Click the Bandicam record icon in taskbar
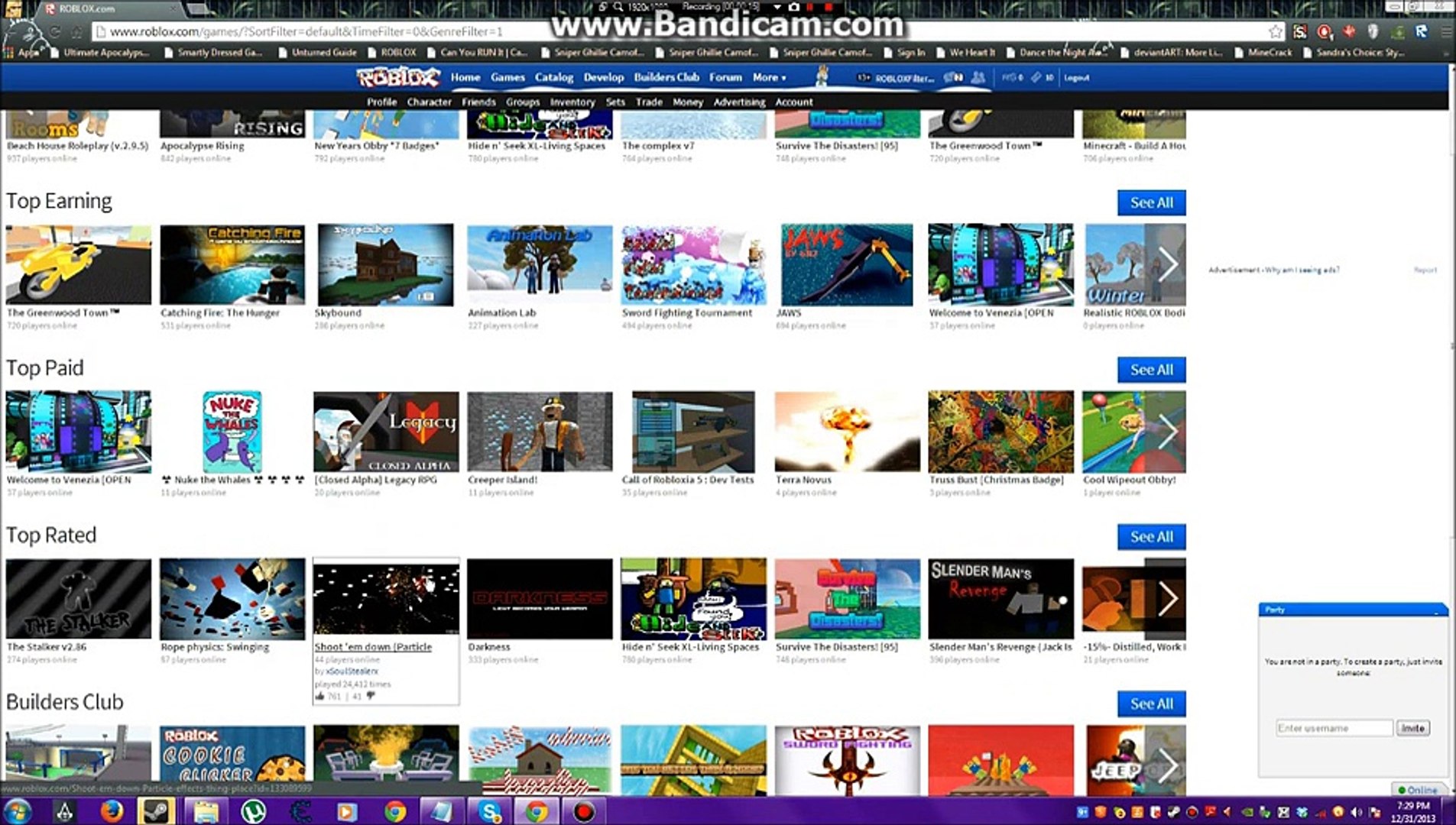 [x=583, y=810]
